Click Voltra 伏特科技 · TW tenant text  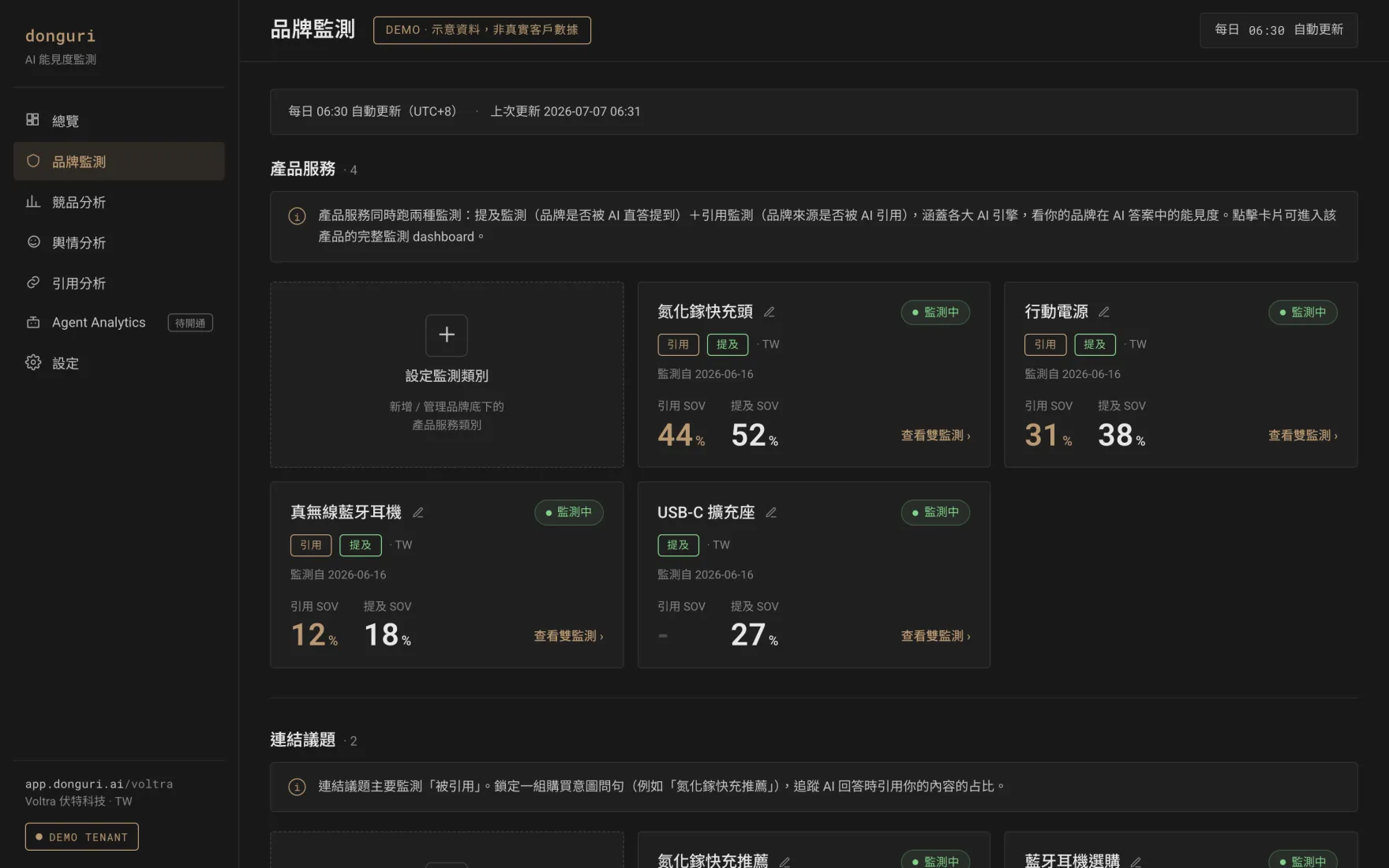point(79,802)
